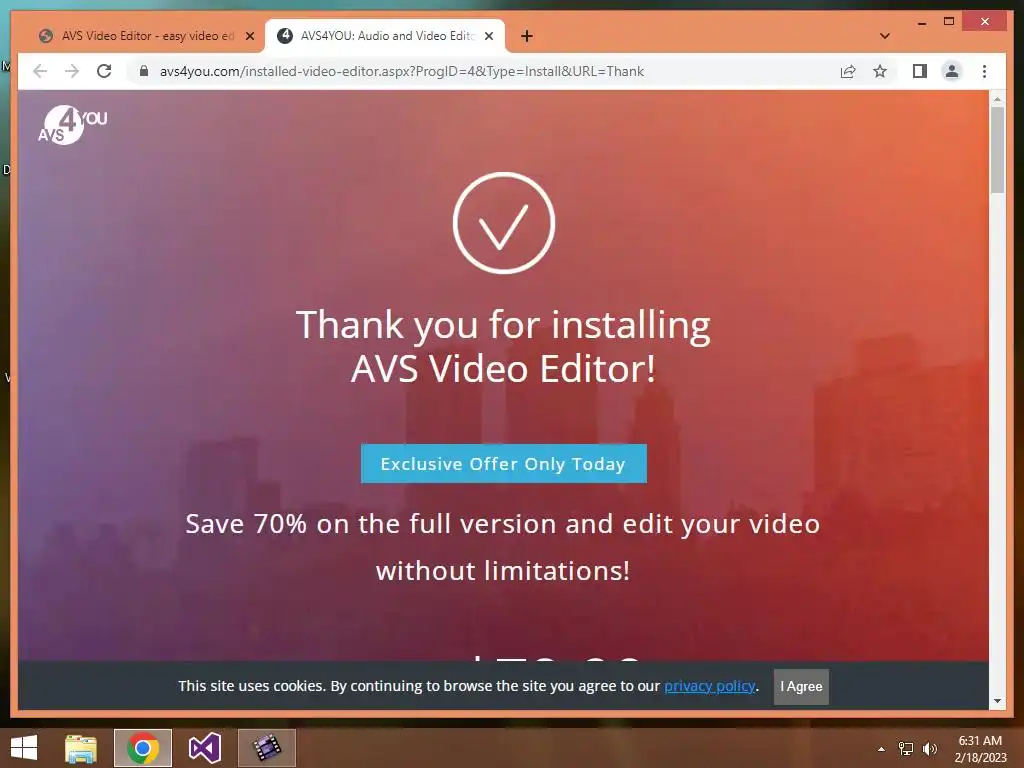Show hidden system tray icons
This screenshot has width=1024, height=768.
point(881,749)
